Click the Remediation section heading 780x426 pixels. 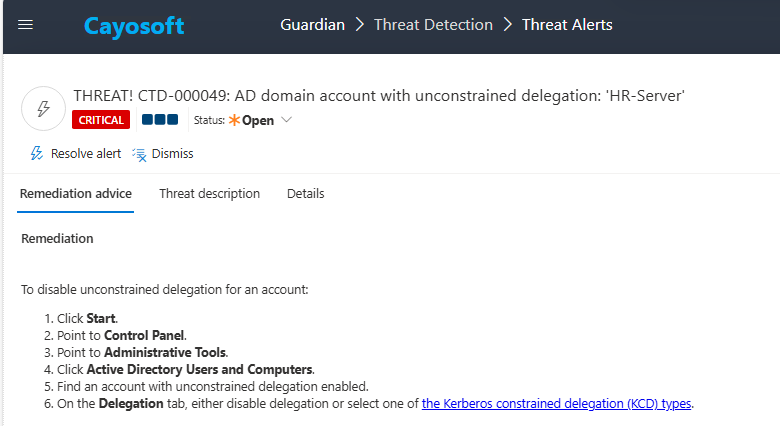[x=57, y=239]
